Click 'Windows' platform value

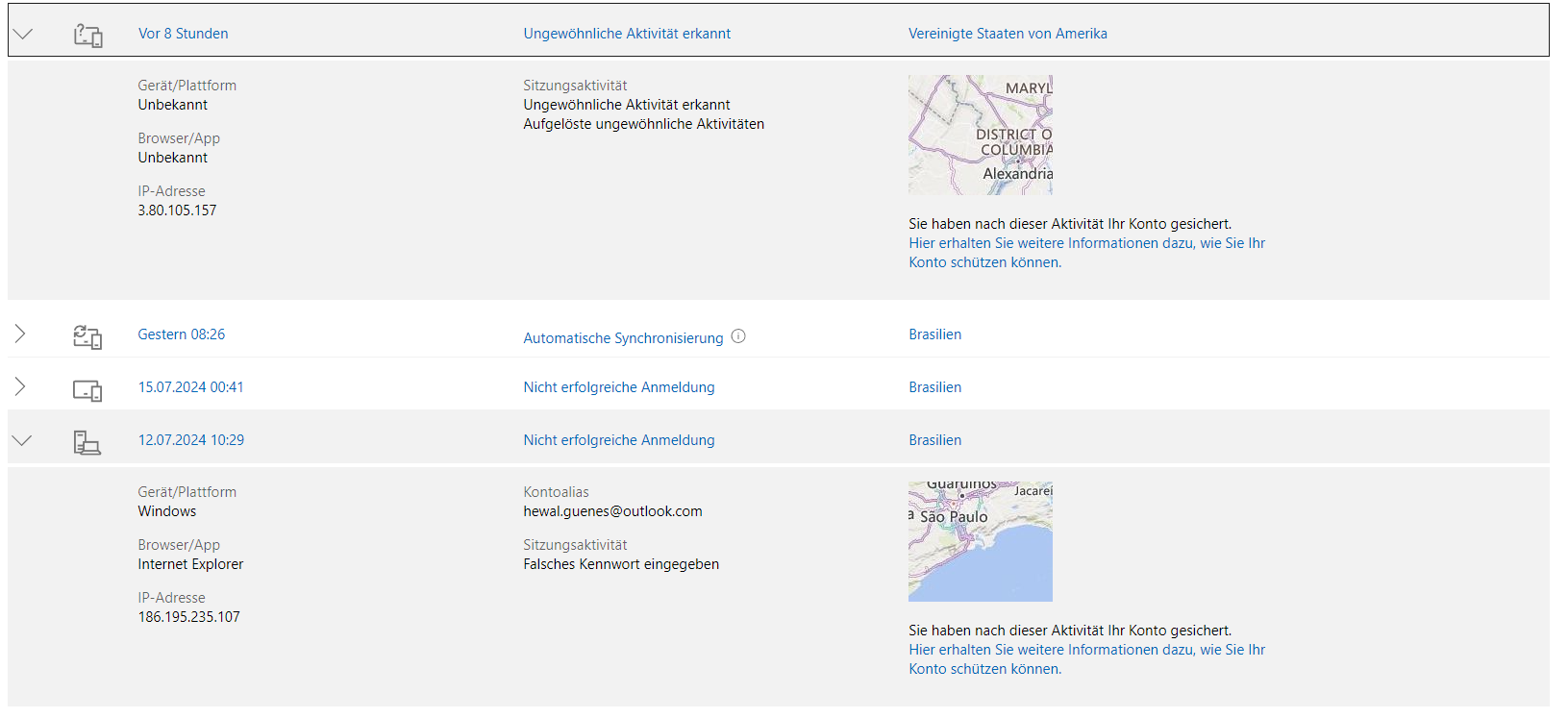pos(166,511)
